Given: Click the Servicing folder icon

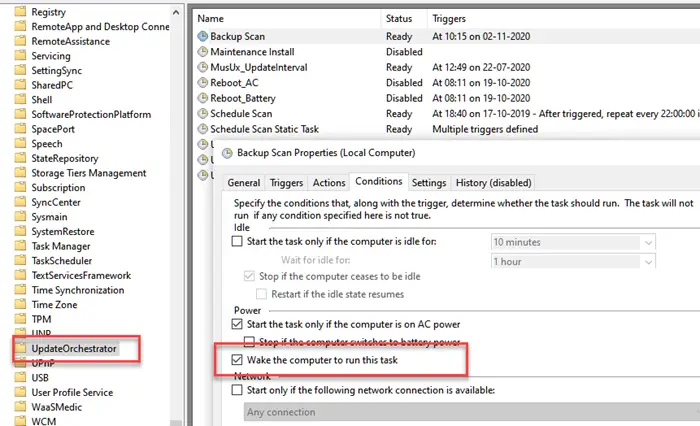Looking at the screenshot, I should (20, 56).
